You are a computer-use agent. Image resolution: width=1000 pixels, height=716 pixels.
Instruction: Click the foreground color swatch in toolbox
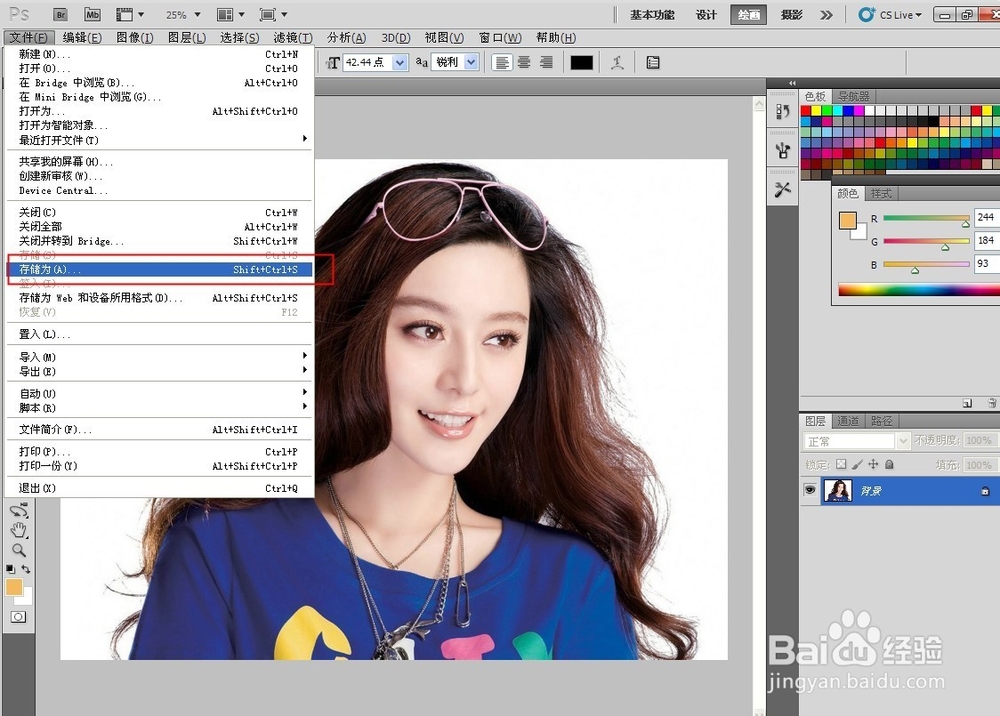click(x=14, y=587)
